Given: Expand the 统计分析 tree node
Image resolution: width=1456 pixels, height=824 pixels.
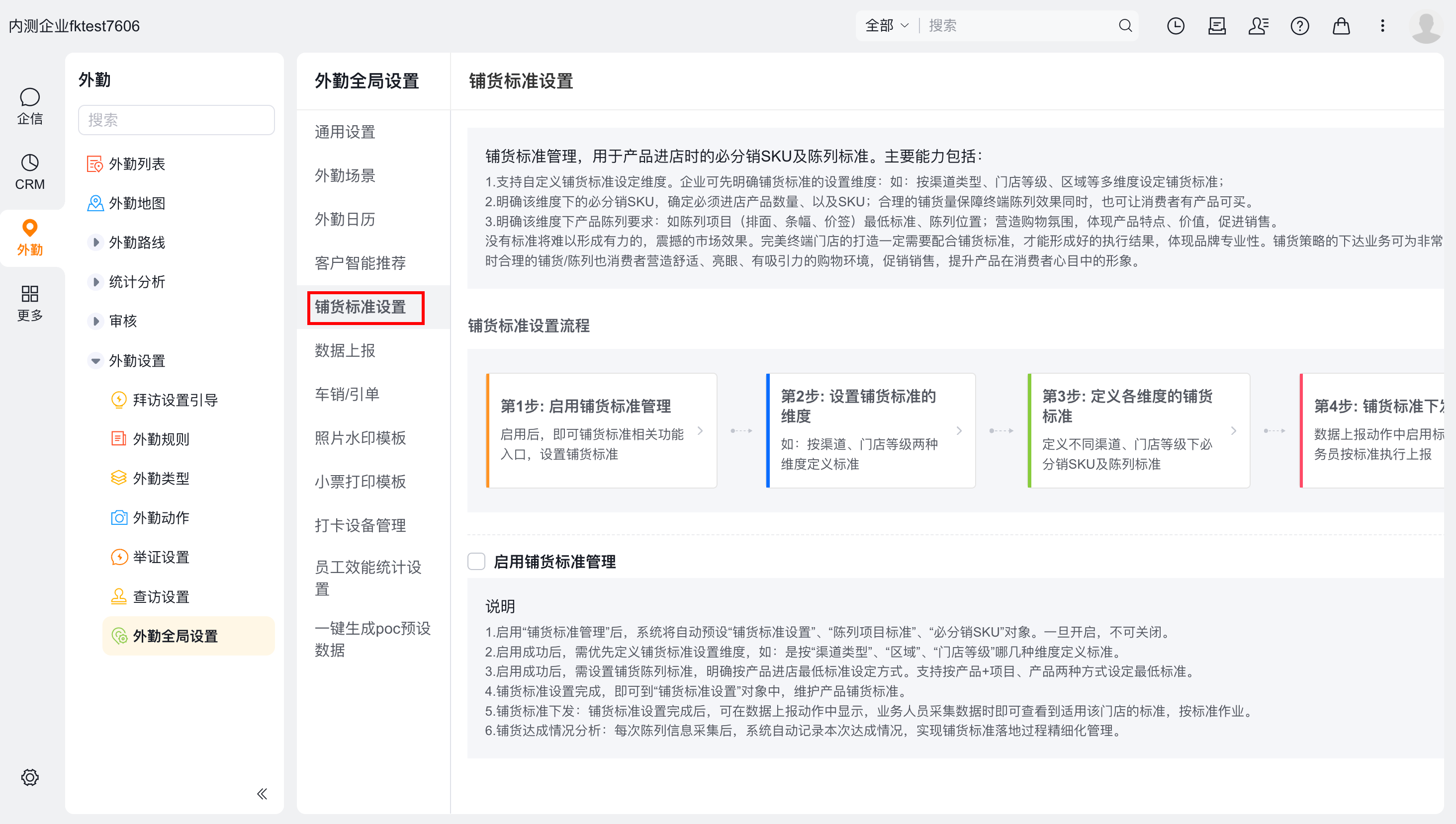Looking at the screenshot, I should point(95,282).
